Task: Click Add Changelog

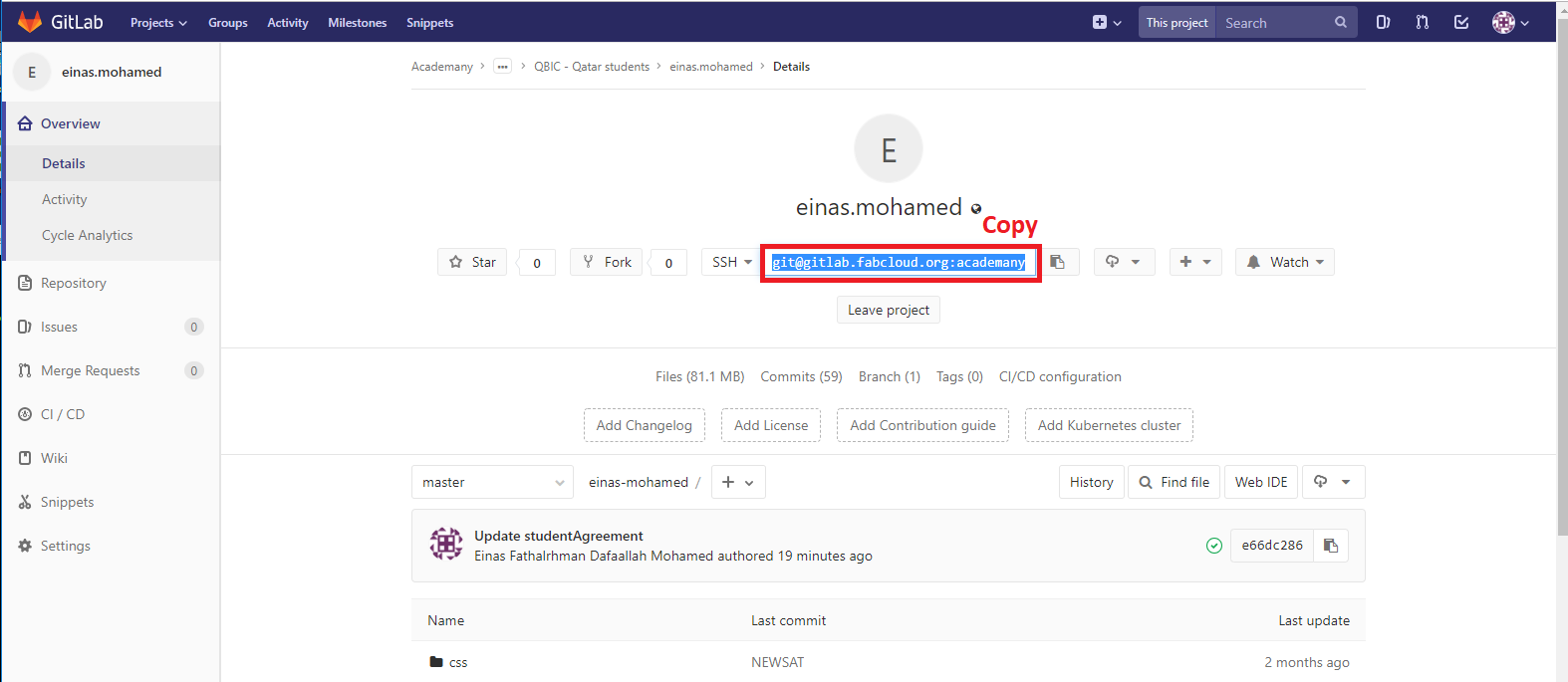Action: (645, 425)
